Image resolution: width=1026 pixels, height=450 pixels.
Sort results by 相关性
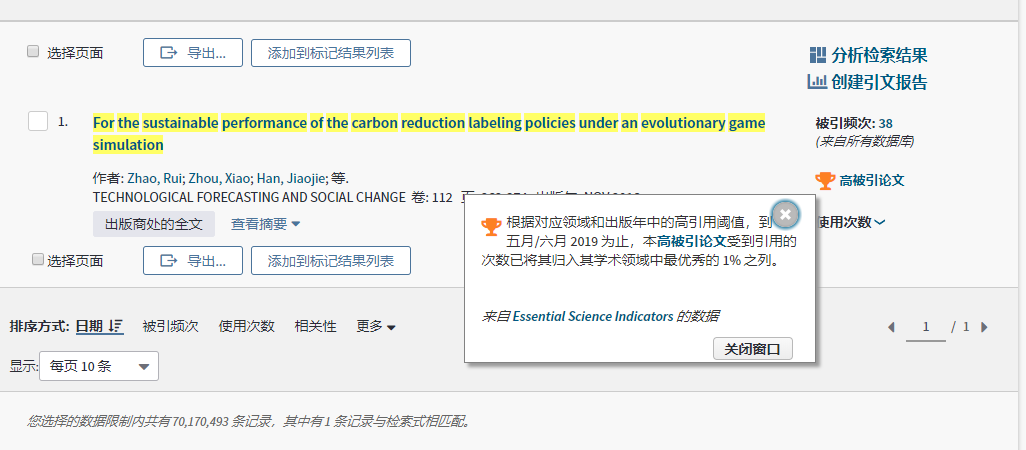coord(315,326)
